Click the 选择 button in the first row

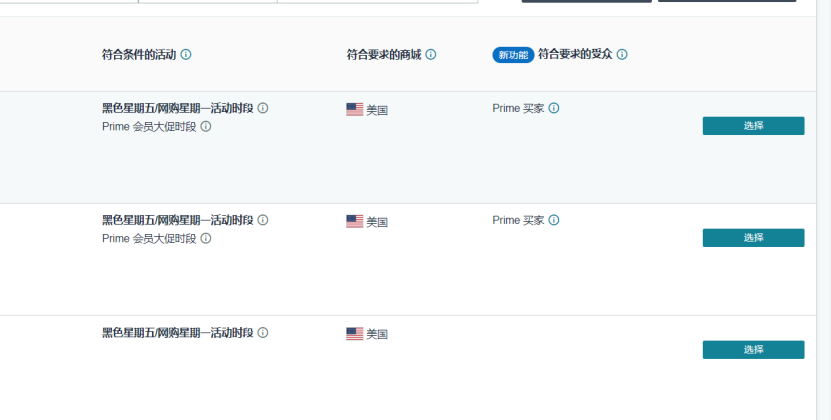click(753, 126)
